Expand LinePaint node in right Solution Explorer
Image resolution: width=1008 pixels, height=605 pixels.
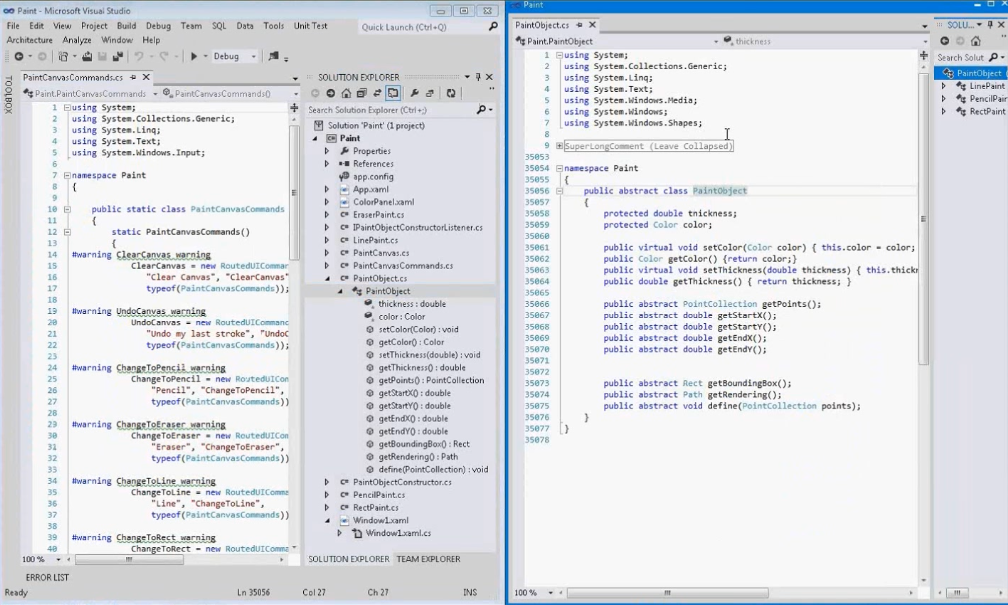point(944,86)
